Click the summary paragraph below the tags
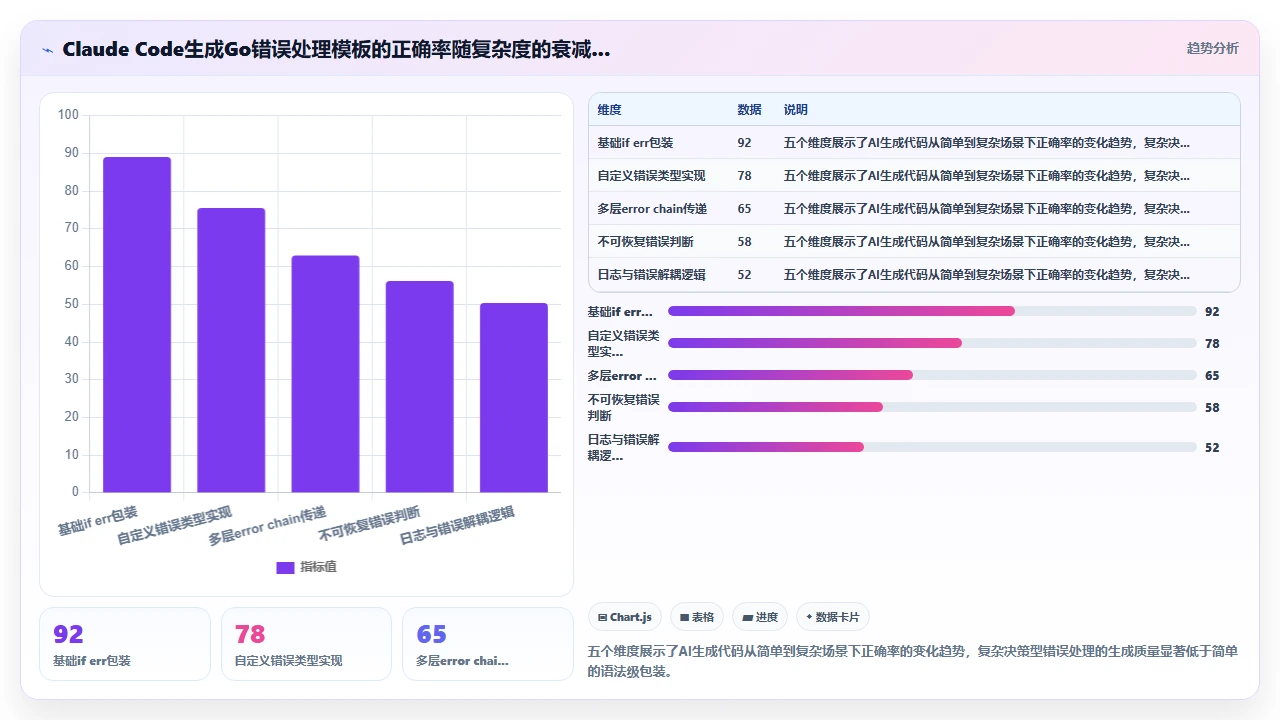Screen dimensions: 1280x720 click(913, 661)
